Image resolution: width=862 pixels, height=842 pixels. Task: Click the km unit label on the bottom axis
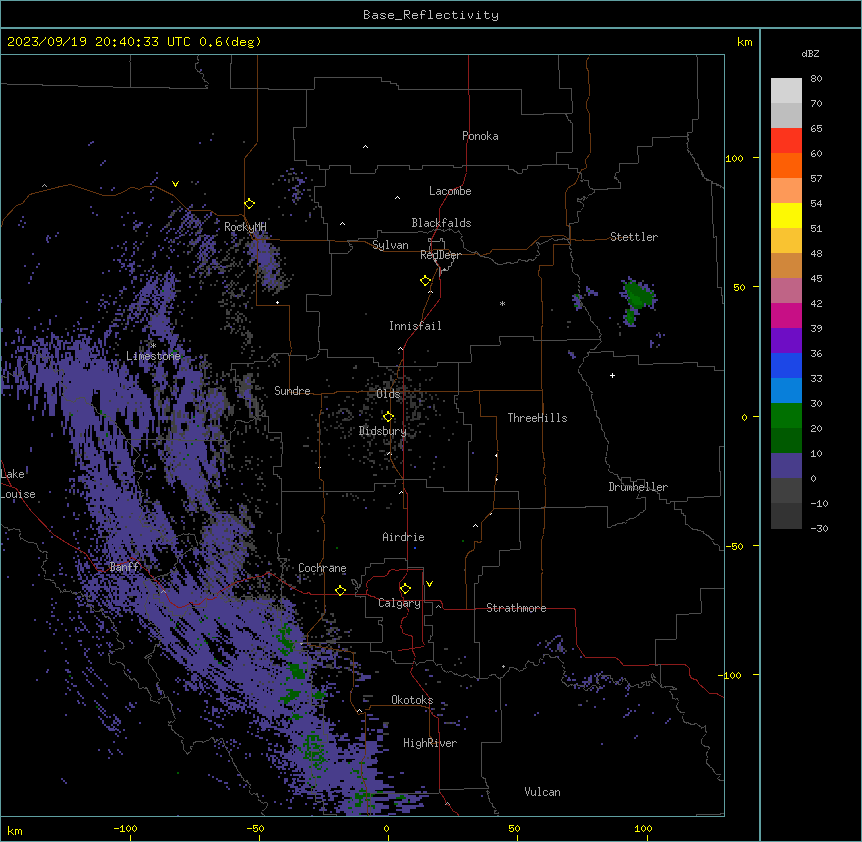point(15,830)
